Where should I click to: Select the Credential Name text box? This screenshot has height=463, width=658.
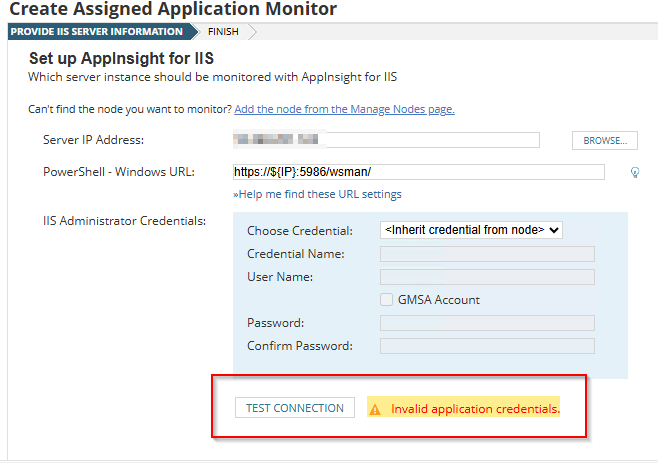pos(487,254)
